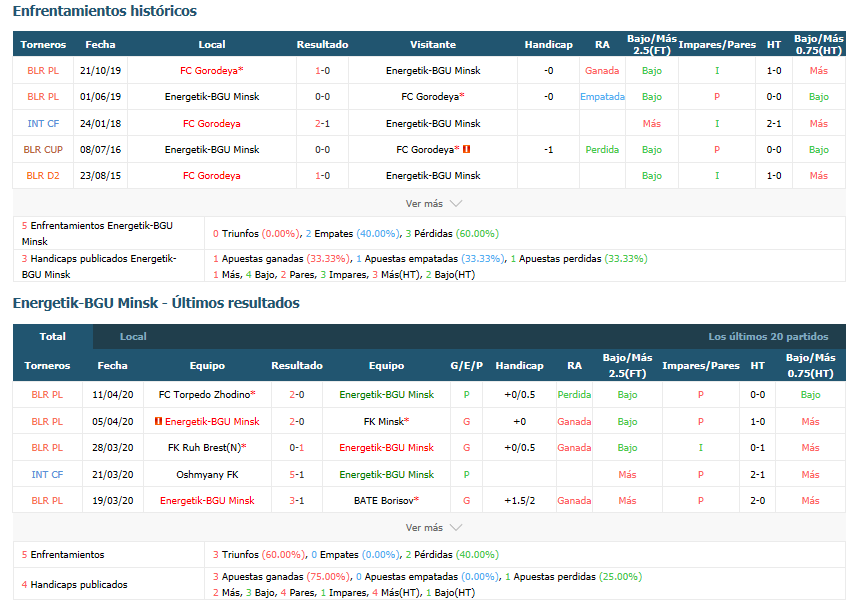Click the 2-0 result against FC Torpedo Zhodino

(x=297, y=394)
